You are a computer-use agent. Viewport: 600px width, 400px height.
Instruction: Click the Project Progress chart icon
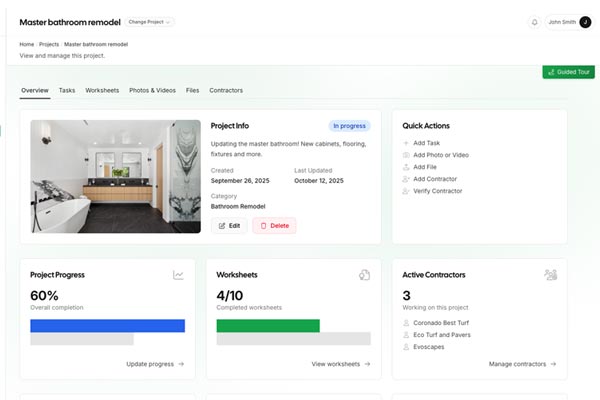tap(178, 275)
